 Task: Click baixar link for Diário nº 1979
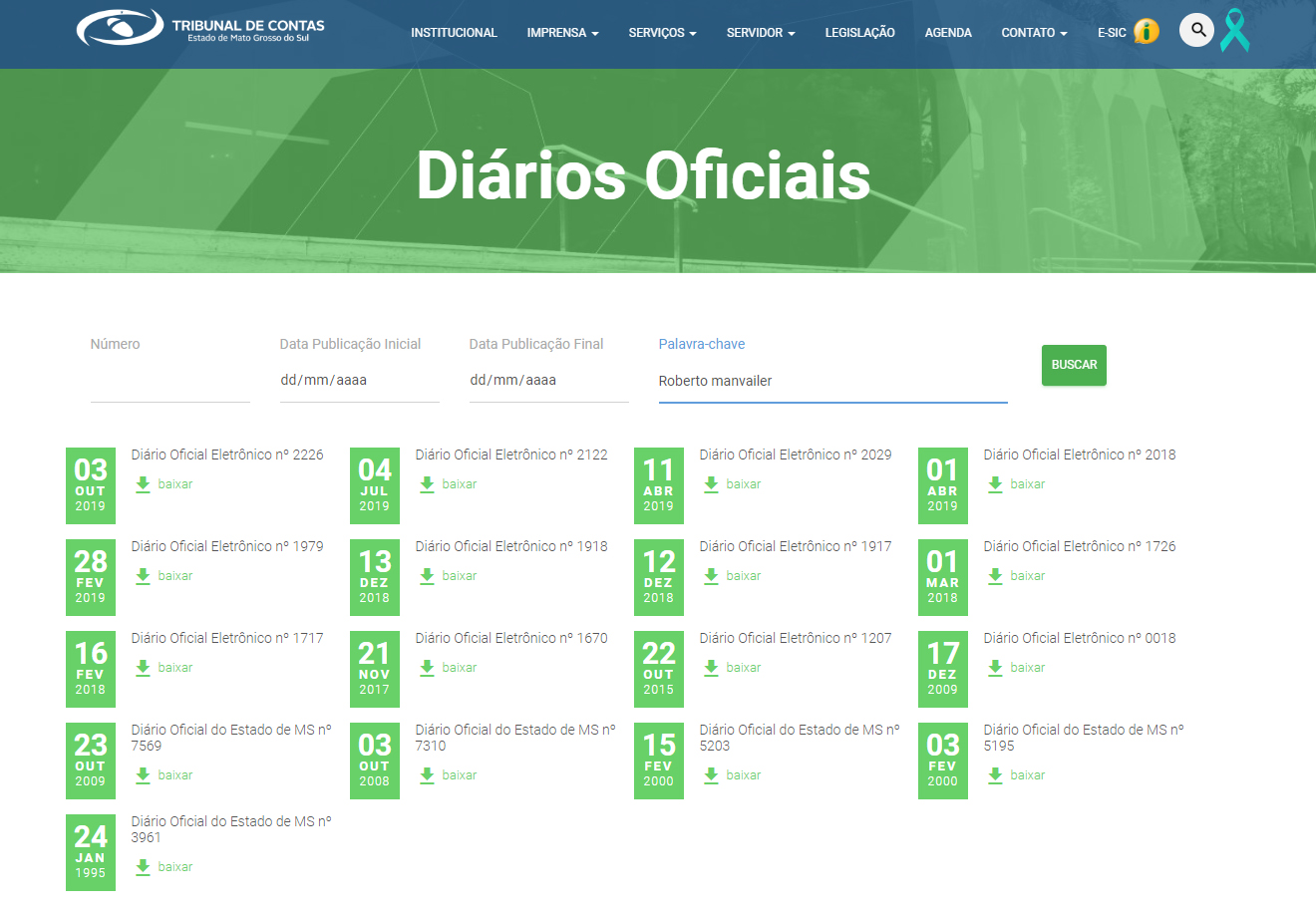point(175,576)
